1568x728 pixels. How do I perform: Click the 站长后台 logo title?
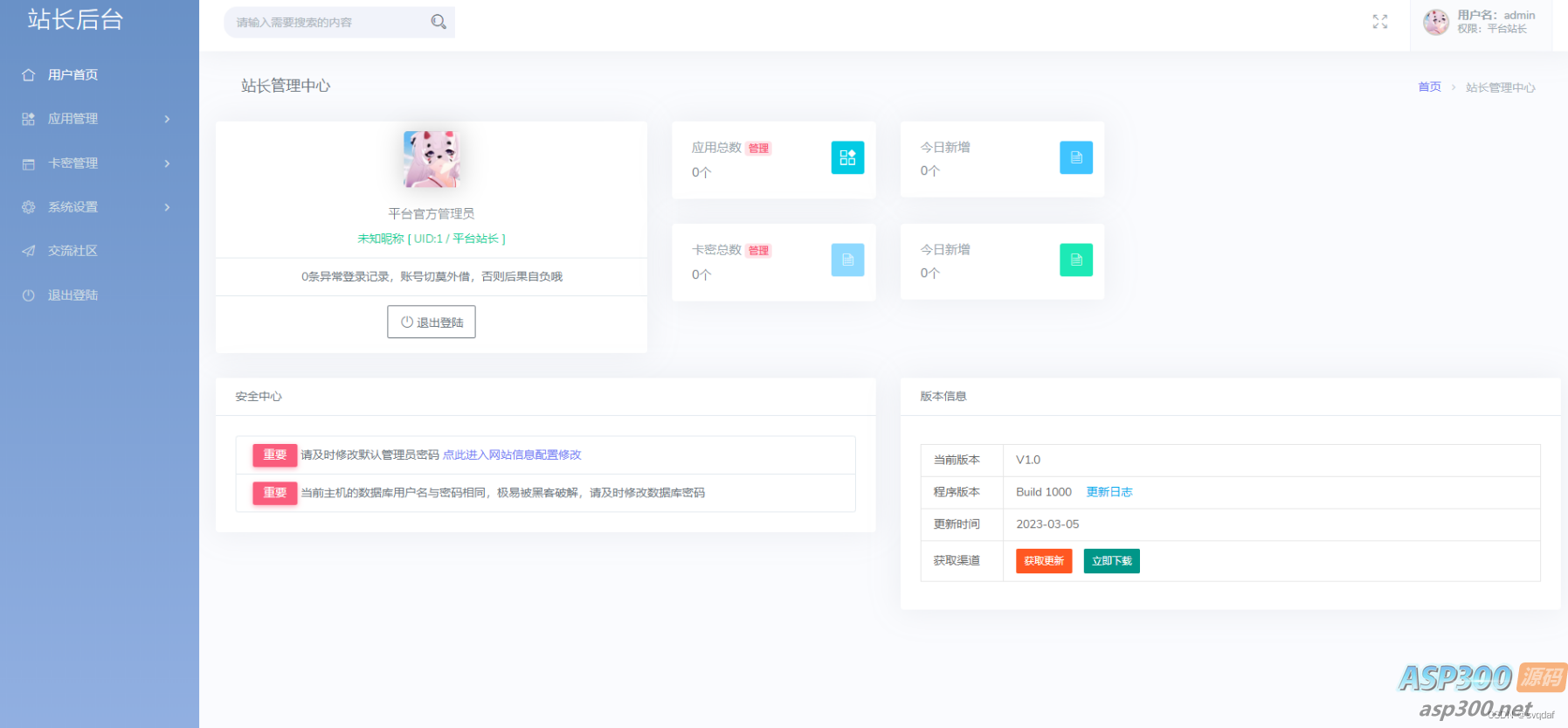[x=75, y=19]
